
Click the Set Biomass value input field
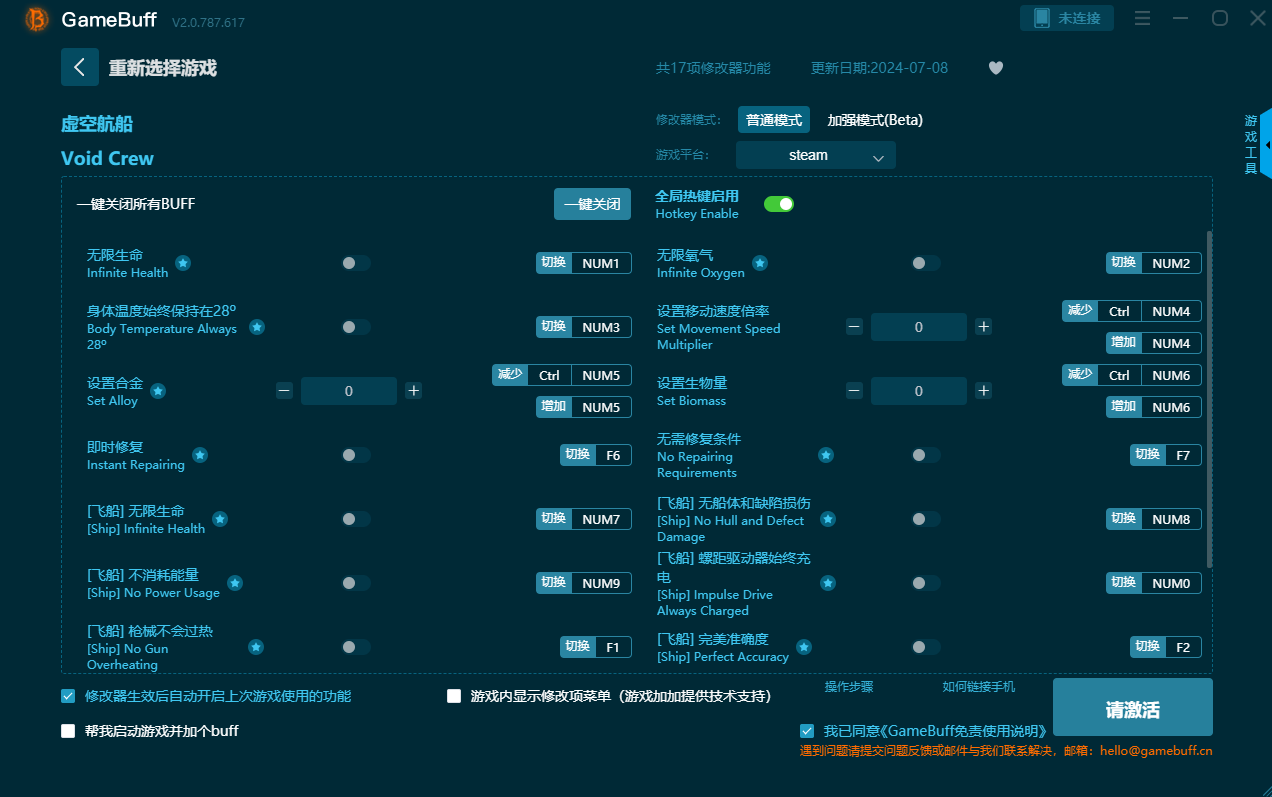click(x=919, y=391)
